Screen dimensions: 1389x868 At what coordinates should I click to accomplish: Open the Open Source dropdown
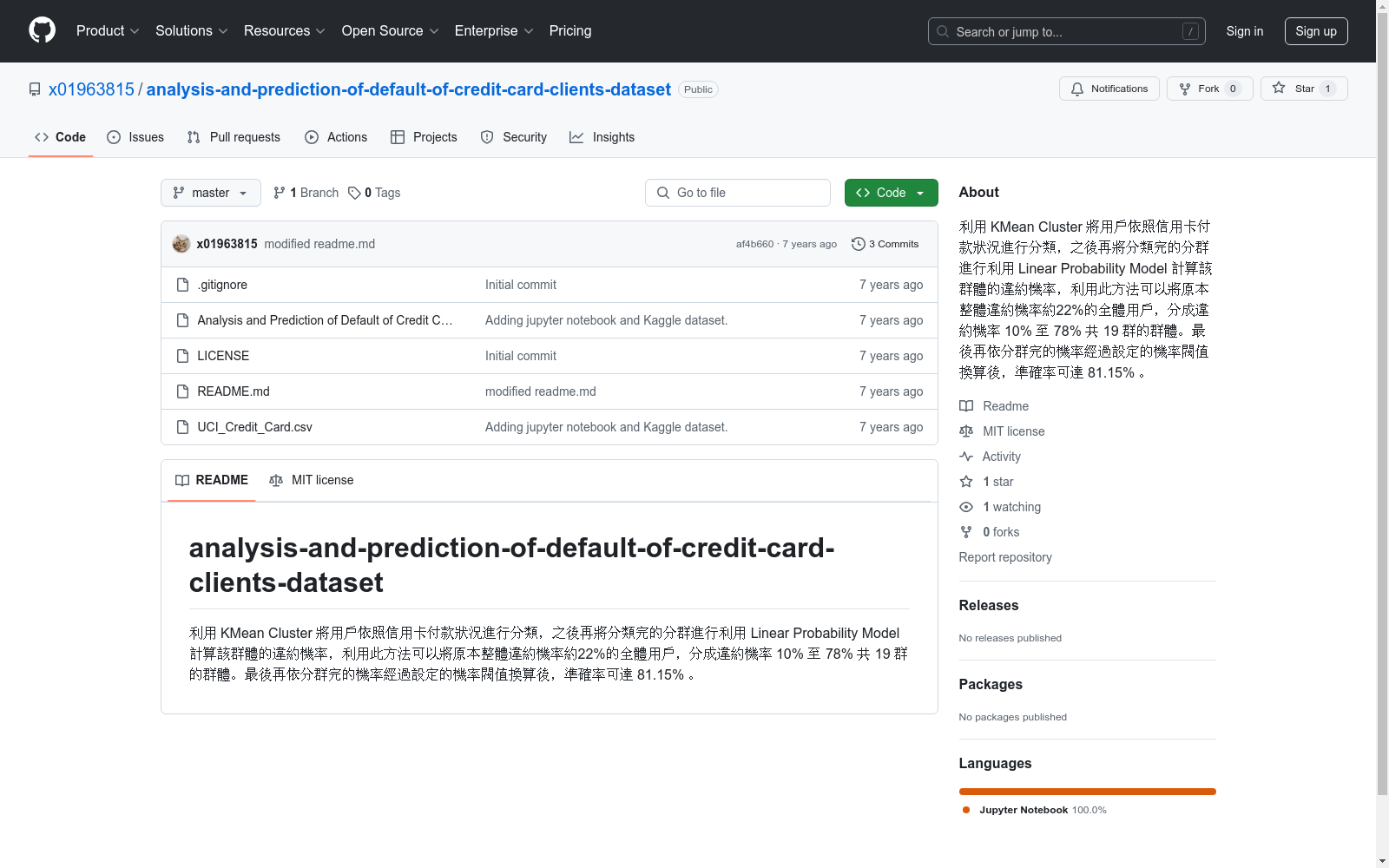(390, 31)
